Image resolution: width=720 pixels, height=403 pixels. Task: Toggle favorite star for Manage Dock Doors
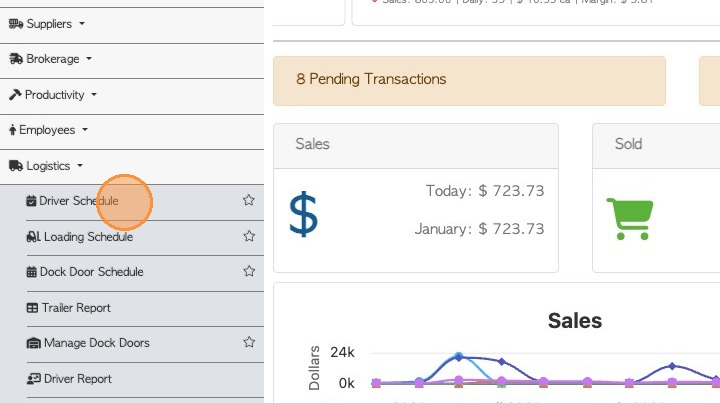pos(249,343)
